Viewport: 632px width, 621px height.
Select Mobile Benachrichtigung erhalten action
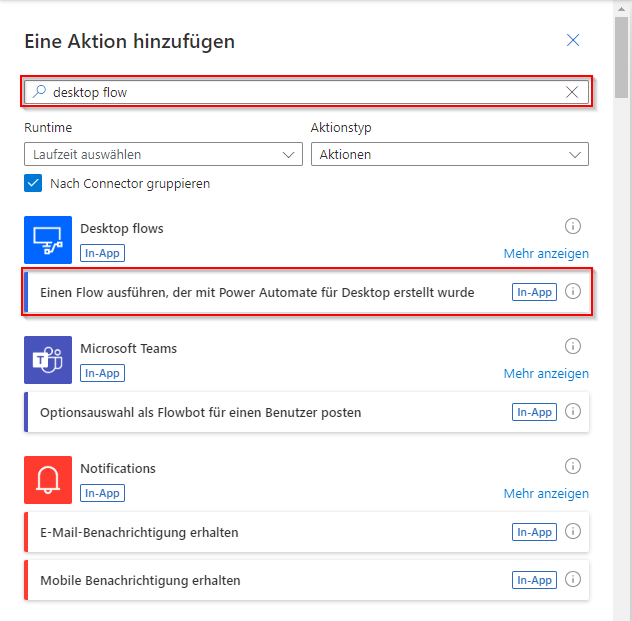coord(306,580)
